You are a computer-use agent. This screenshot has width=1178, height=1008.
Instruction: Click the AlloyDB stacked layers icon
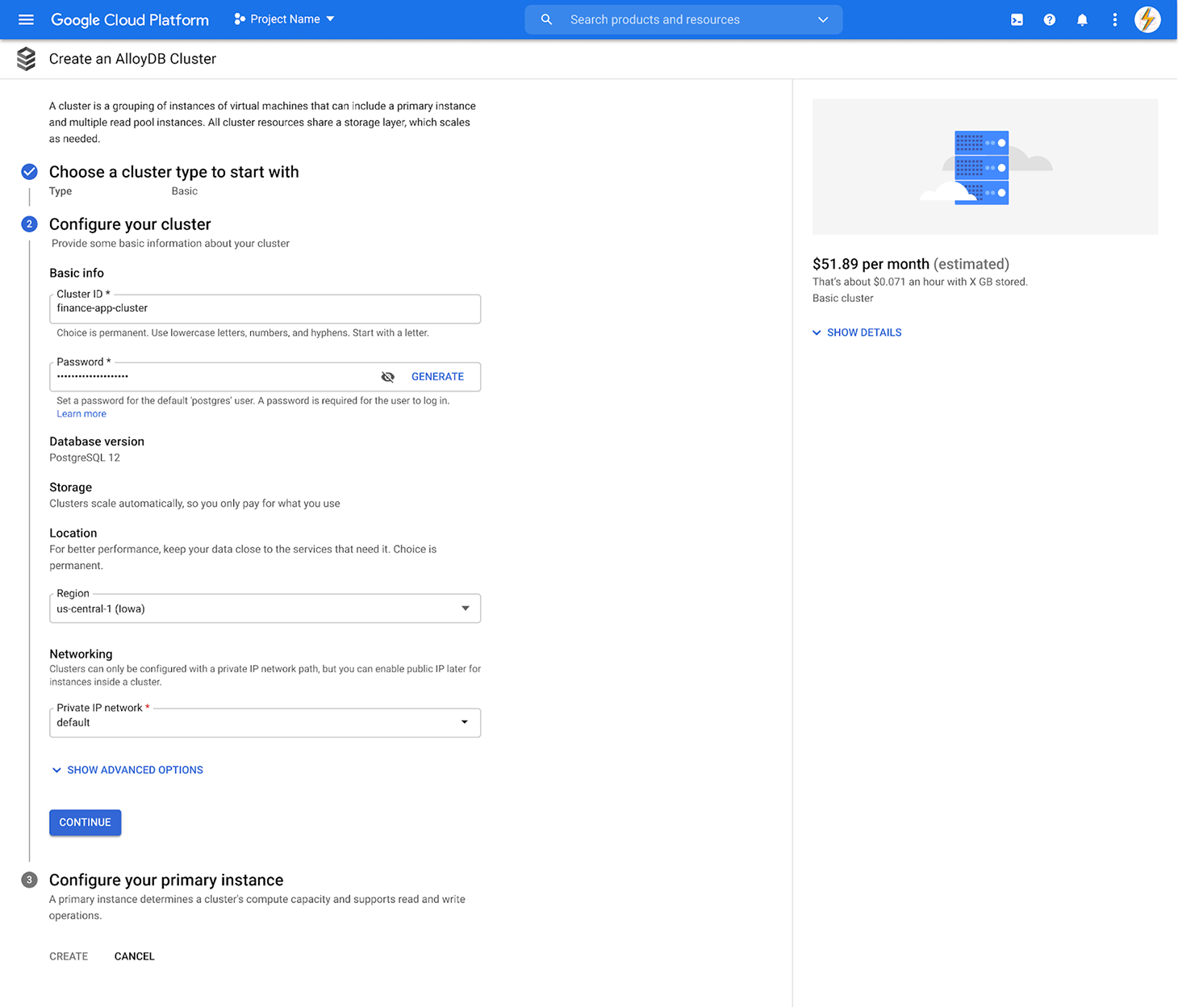(x=27, y=59)
